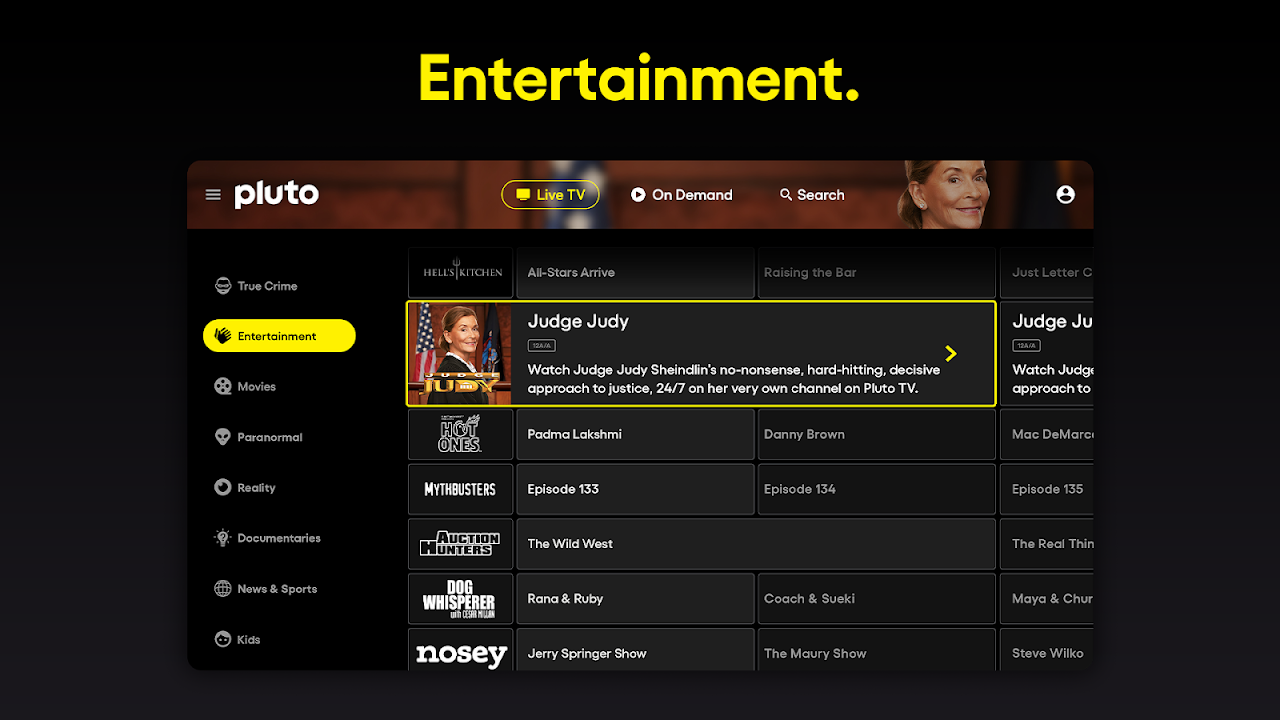Open the user profile icon
Image resolution: width=1280 pixels, height=720 pixels.
click(x=1066, y=195)
